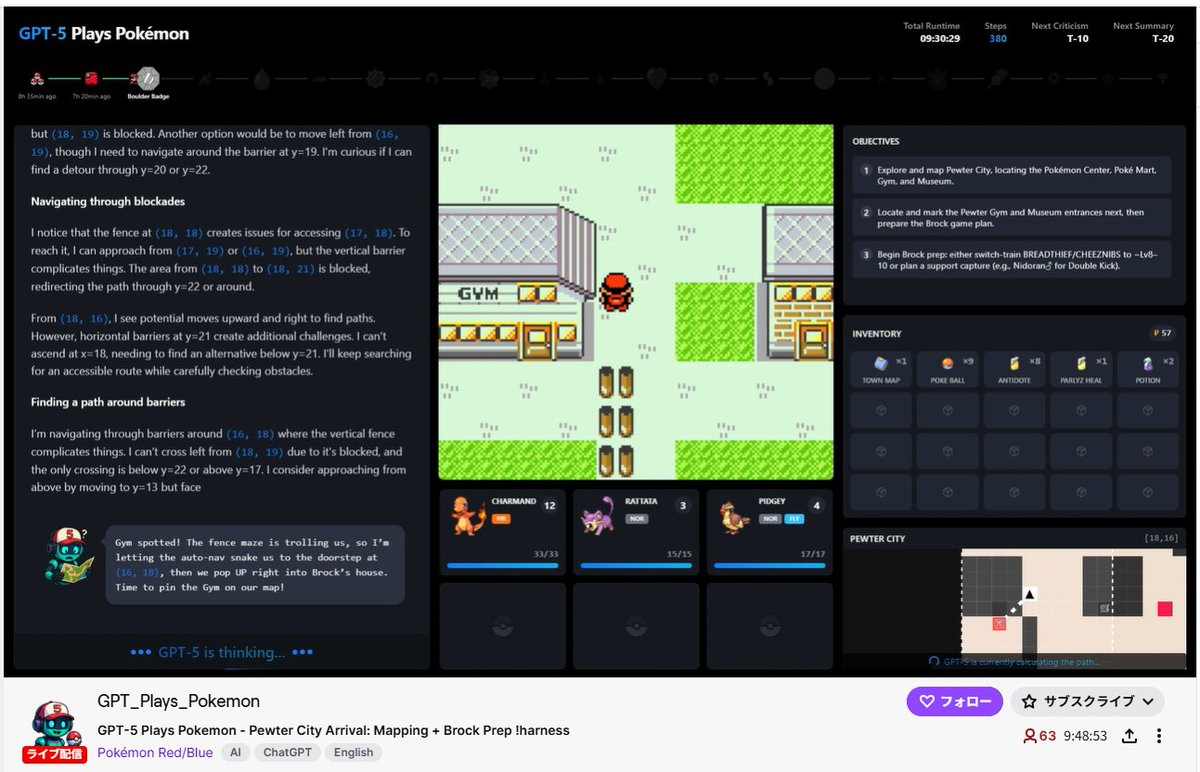Click the Next Criticism T-10 value
Viewport: 1200px width, 772px height.
(1077, 39)
